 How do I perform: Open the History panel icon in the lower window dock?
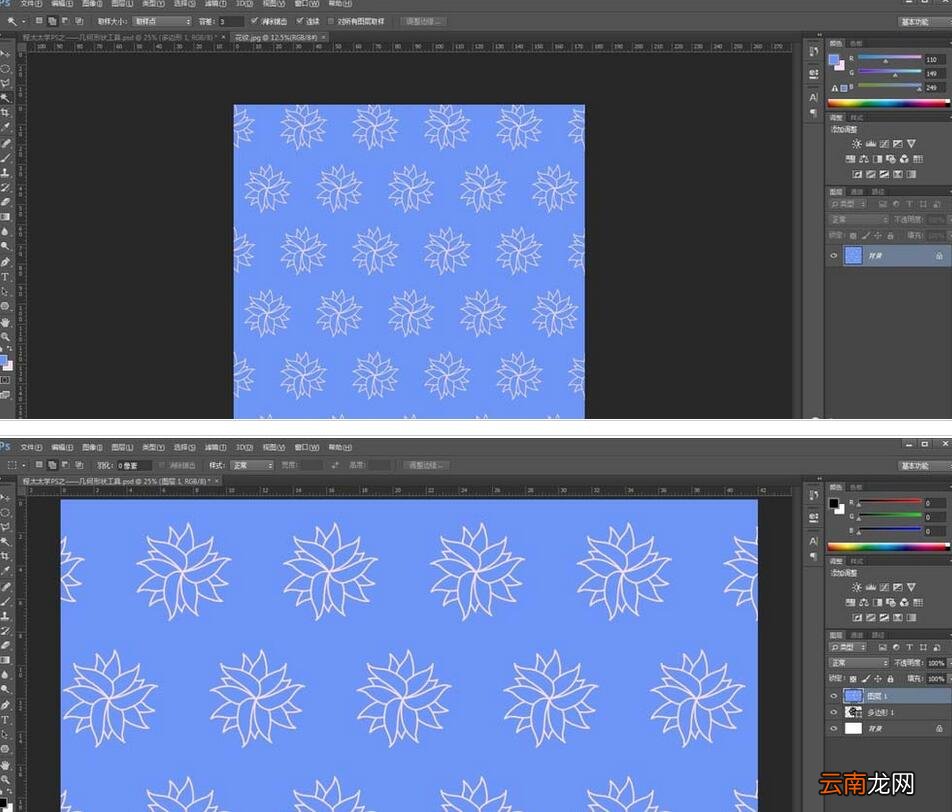pyautogui.click(x=814, y=496)
